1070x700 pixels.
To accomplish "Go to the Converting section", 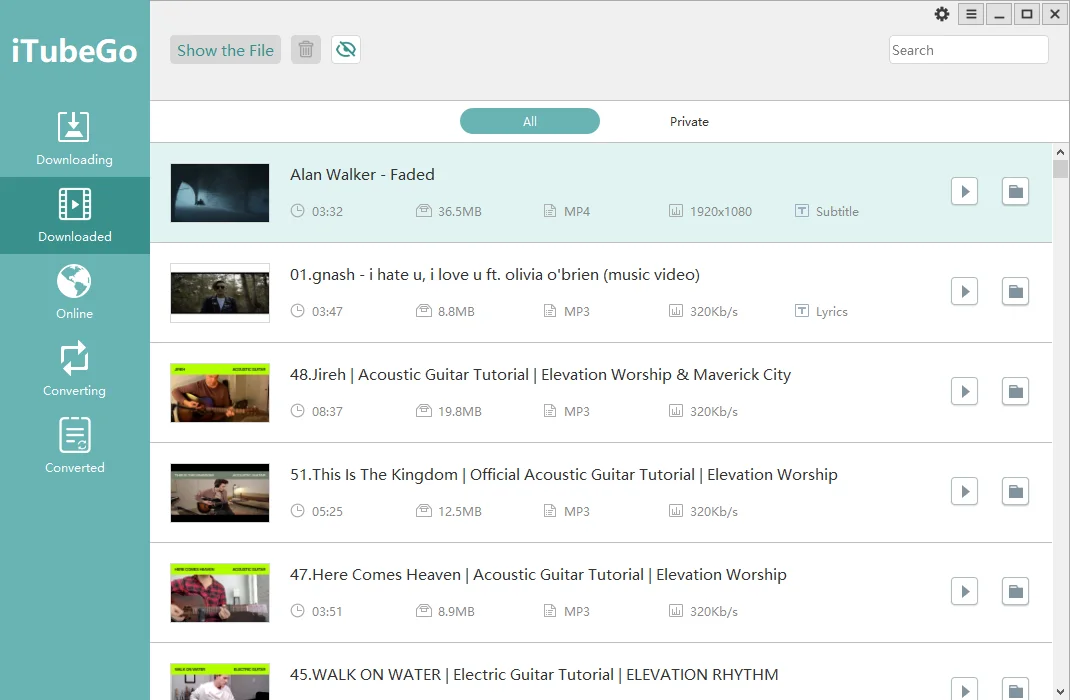I will [74, 369].
